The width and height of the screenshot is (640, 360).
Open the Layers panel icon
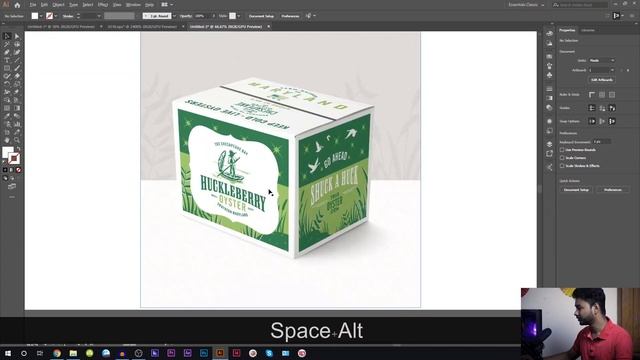click(549, 144)
